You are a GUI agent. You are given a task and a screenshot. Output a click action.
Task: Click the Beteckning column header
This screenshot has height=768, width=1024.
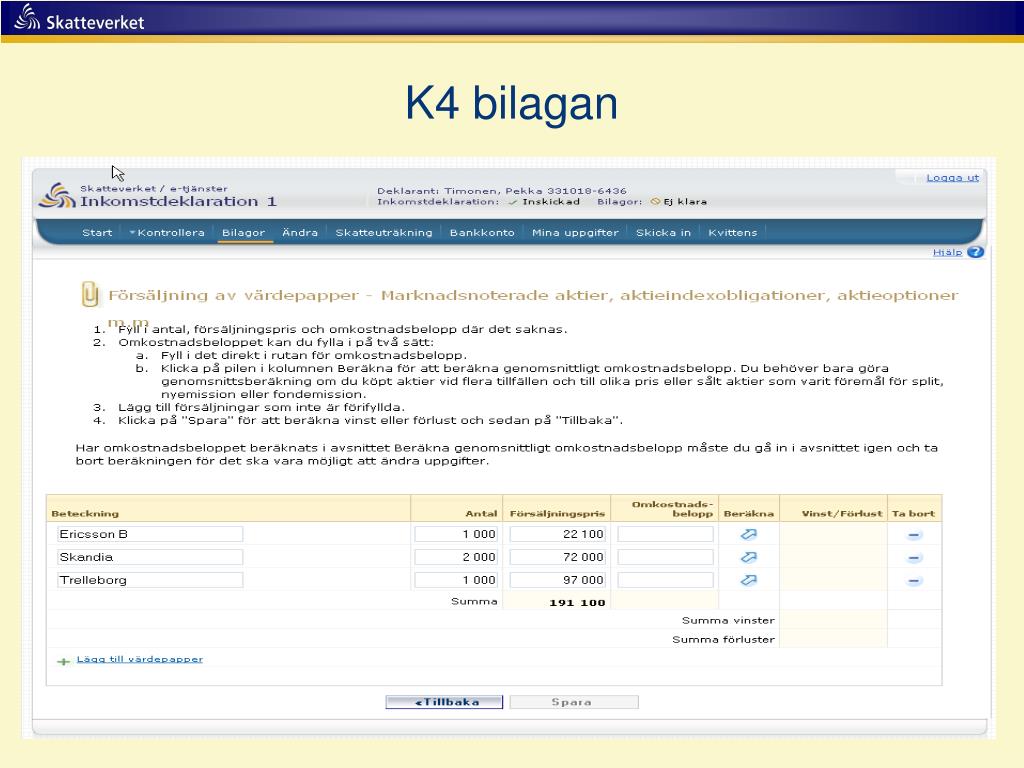(x=85, y=513)
